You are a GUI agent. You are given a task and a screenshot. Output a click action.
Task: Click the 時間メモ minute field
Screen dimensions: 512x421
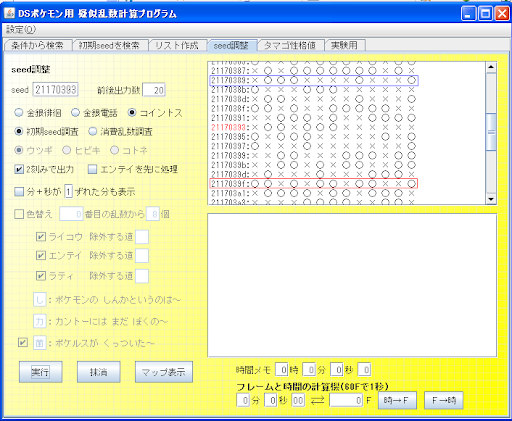pos(309,369)
